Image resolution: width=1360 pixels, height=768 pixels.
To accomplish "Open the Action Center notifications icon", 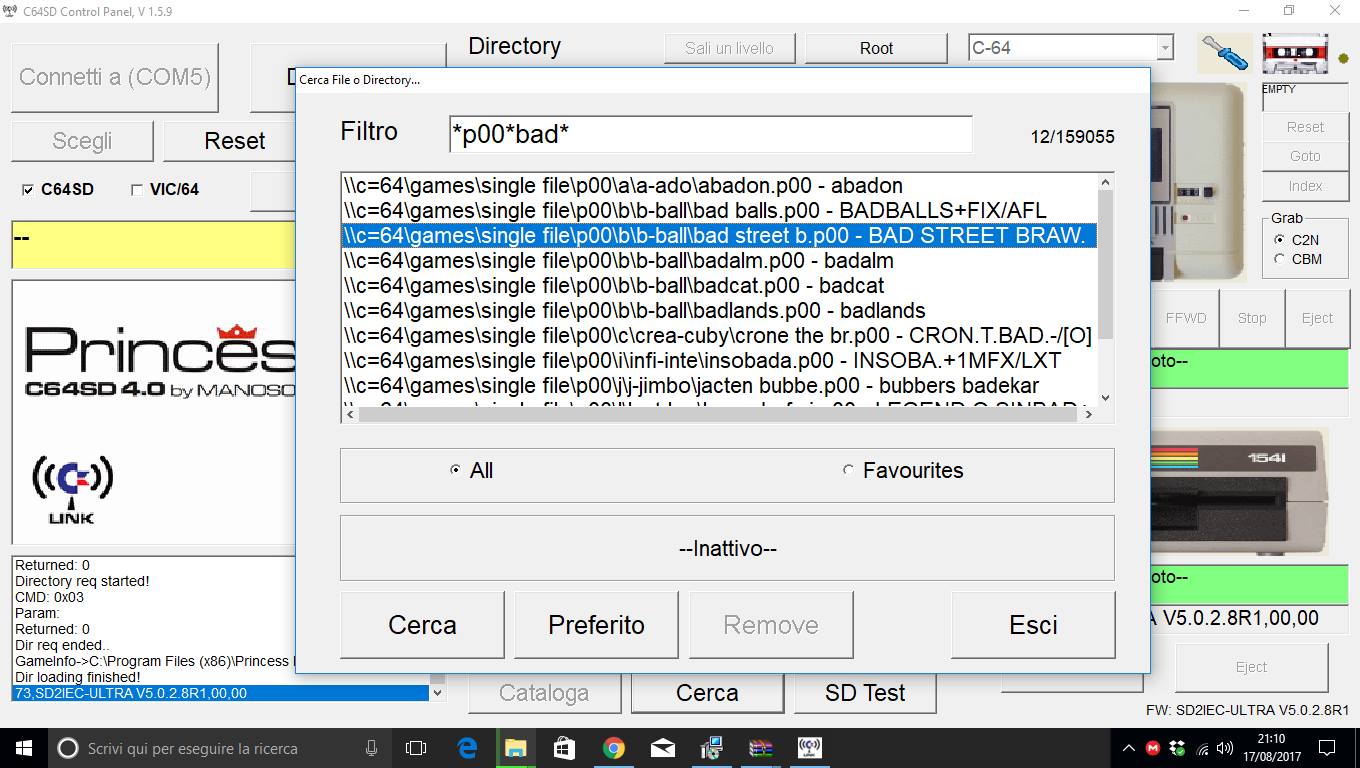I will click(x=1327, y=747).
